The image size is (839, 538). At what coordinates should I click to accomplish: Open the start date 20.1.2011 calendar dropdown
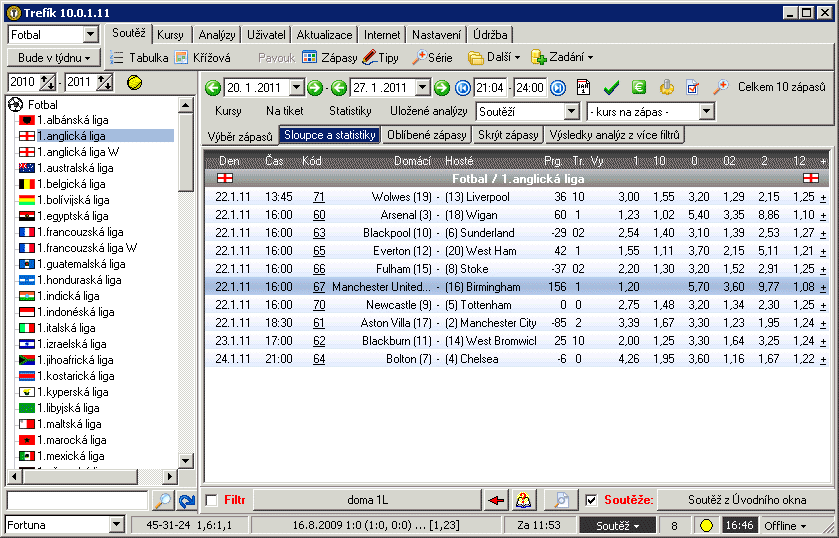click(296, 87)
